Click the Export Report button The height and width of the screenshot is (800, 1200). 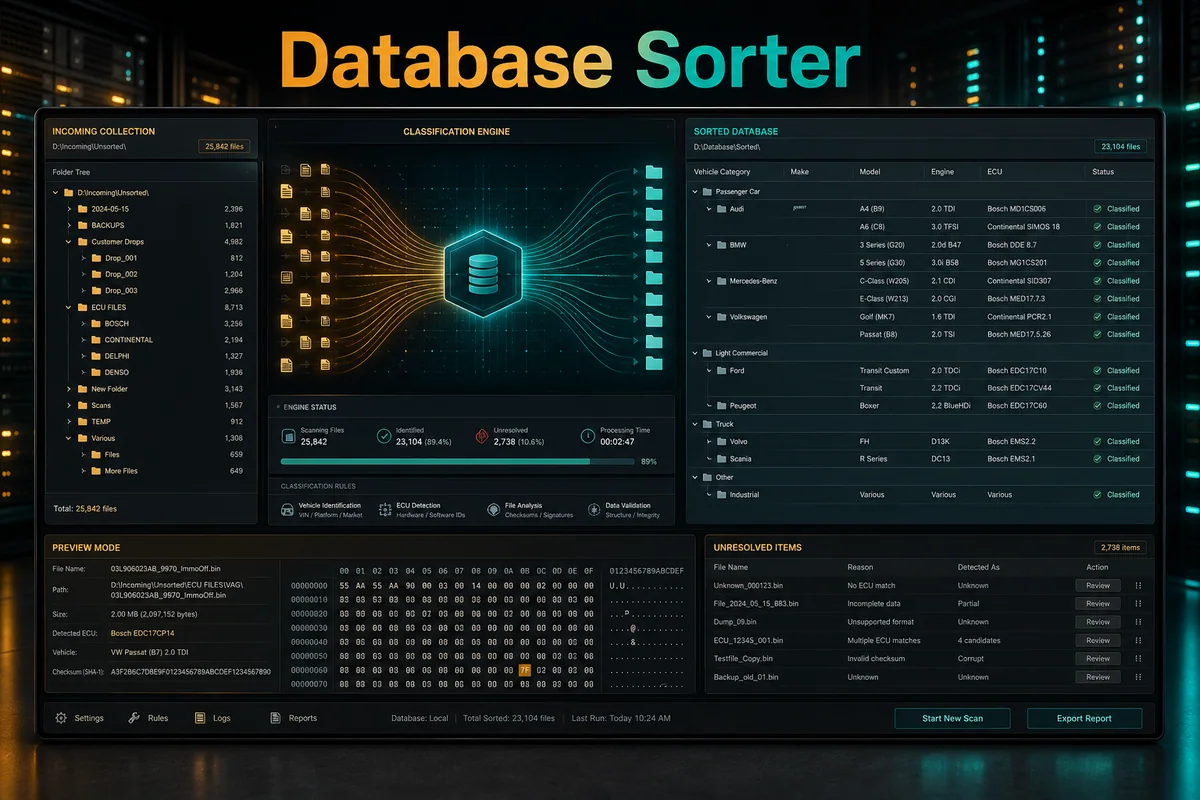coord(1084,719)
